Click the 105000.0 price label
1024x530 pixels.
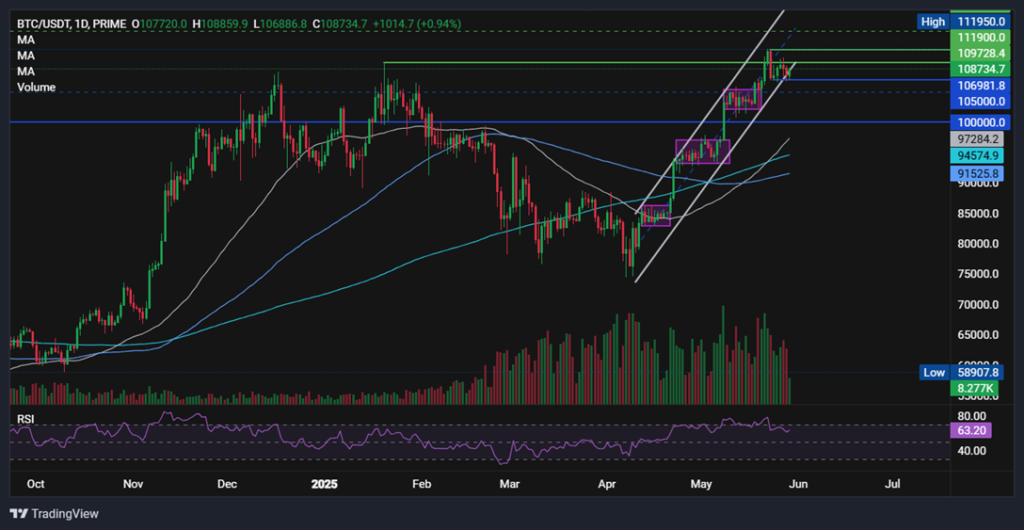pyautogui.click(x=982, y=101)
